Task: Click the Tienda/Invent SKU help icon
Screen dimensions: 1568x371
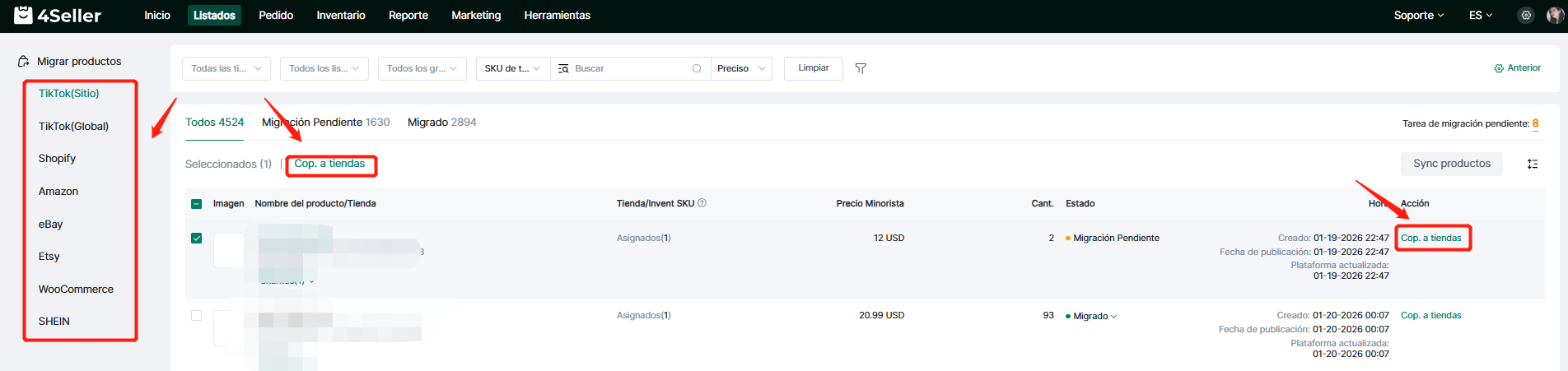Action: 702,203
